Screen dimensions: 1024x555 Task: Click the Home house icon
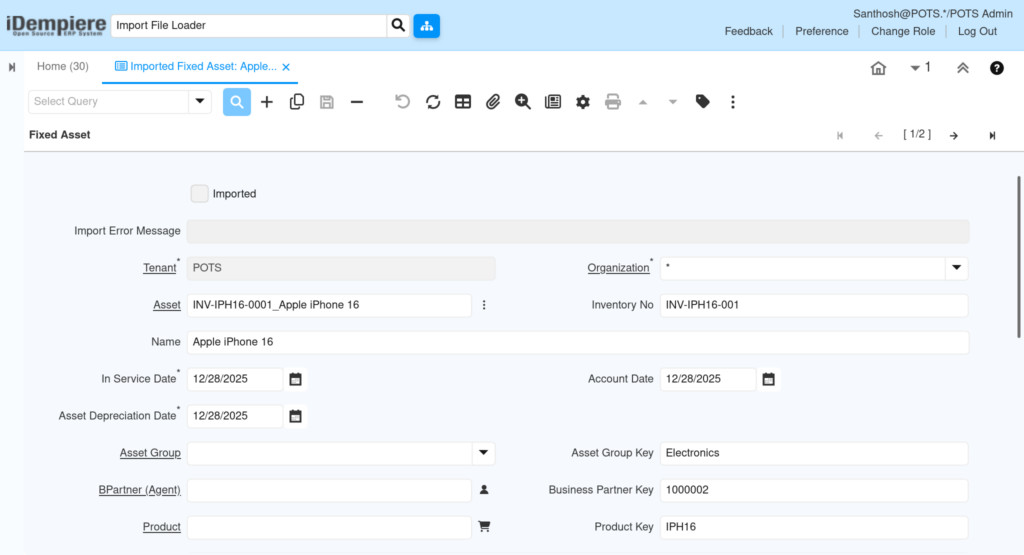click(x=878, y=68)
